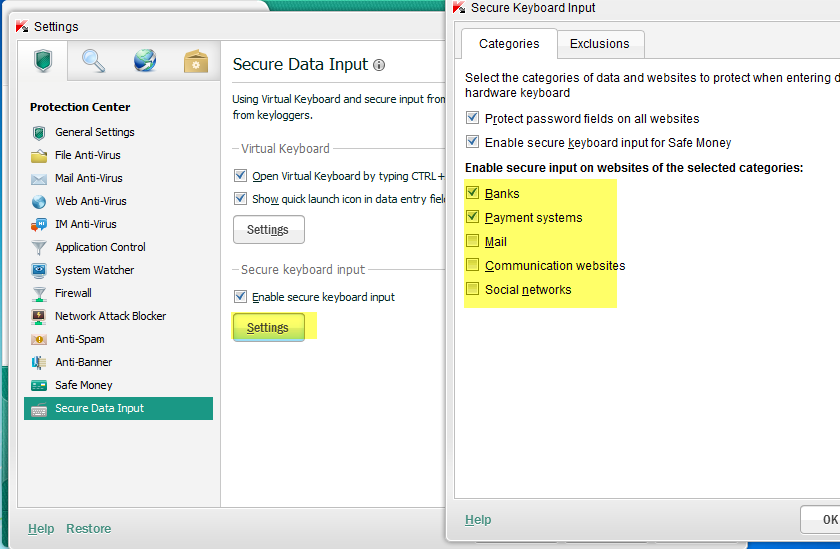Image resolution: width=840 pixels, height=549 pixels.
Task: Open Help link in Secure Keyboard Input dialog
Action: pos(478,520)
